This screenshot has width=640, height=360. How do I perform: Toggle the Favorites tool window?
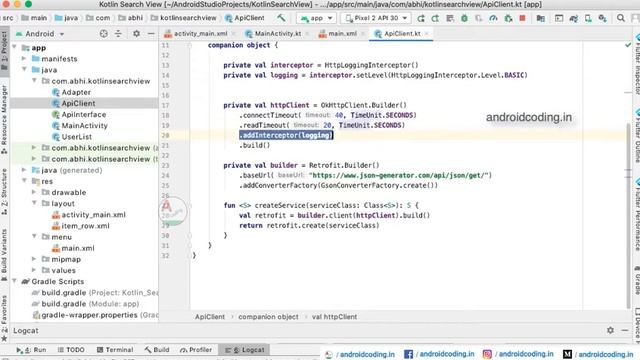4,318
